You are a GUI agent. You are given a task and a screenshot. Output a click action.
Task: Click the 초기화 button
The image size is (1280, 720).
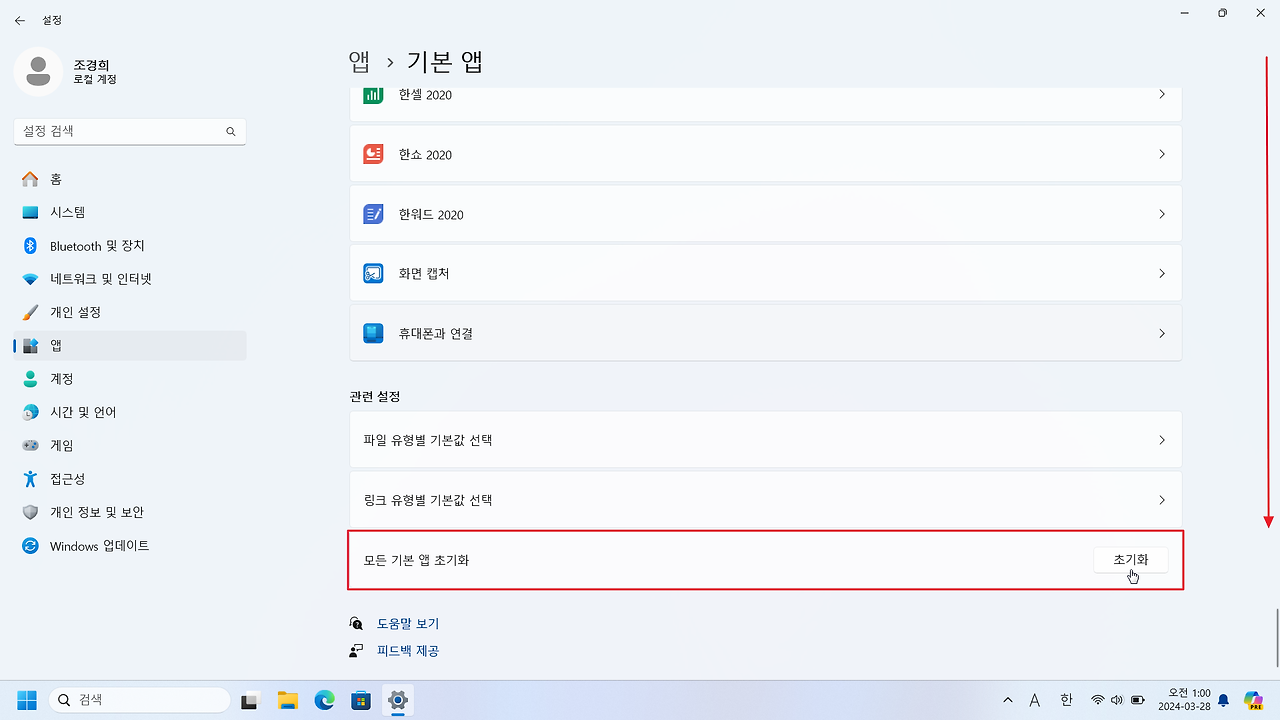click(x=1131, y=560)
